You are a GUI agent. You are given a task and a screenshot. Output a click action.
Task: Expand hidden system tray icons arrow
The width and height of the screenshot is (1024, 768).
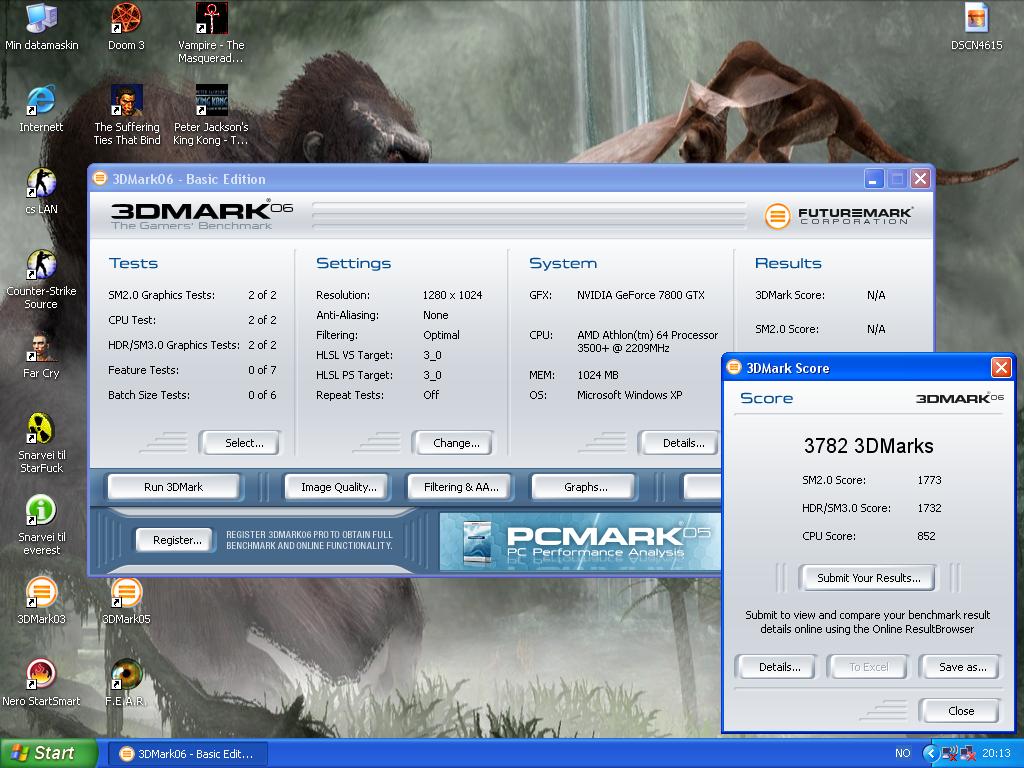pyautogui.click(x=930, y=754)
